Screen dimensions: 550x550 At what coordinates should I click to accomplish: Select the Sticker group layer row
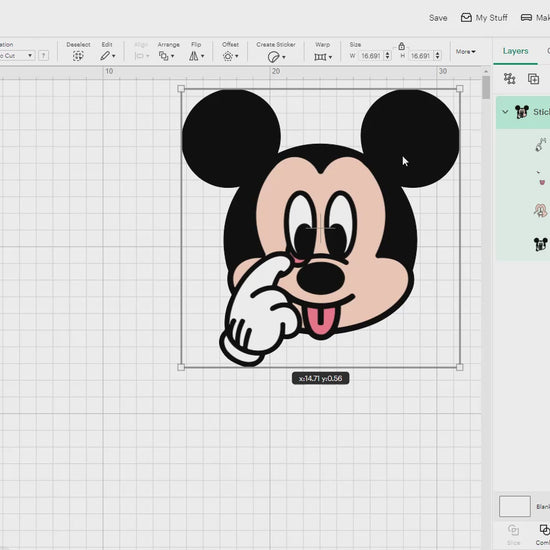(523, 112)
